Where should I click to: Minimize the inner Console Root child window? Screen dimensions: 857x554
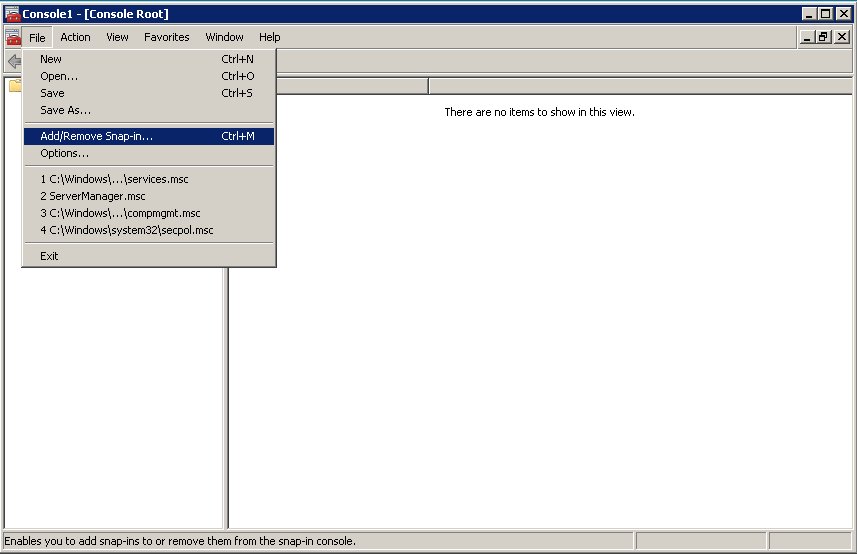point(808,37)
